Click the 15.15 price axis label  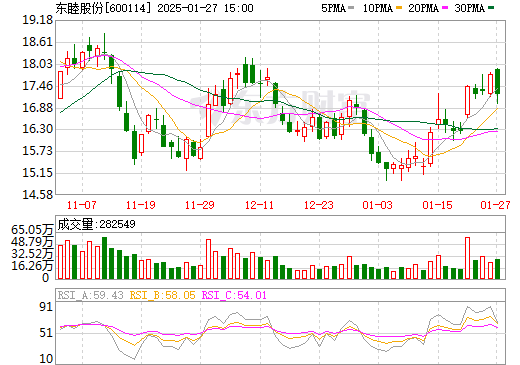38,173
